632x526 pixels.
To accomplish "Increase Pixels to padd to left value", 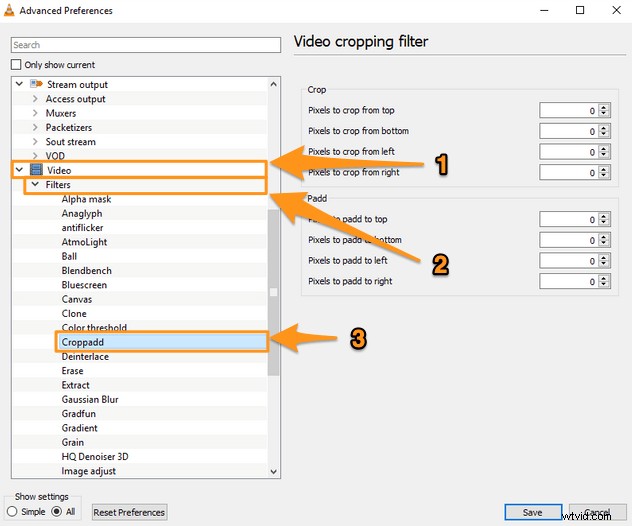I will pyautogui.click(x=604, y=257).
